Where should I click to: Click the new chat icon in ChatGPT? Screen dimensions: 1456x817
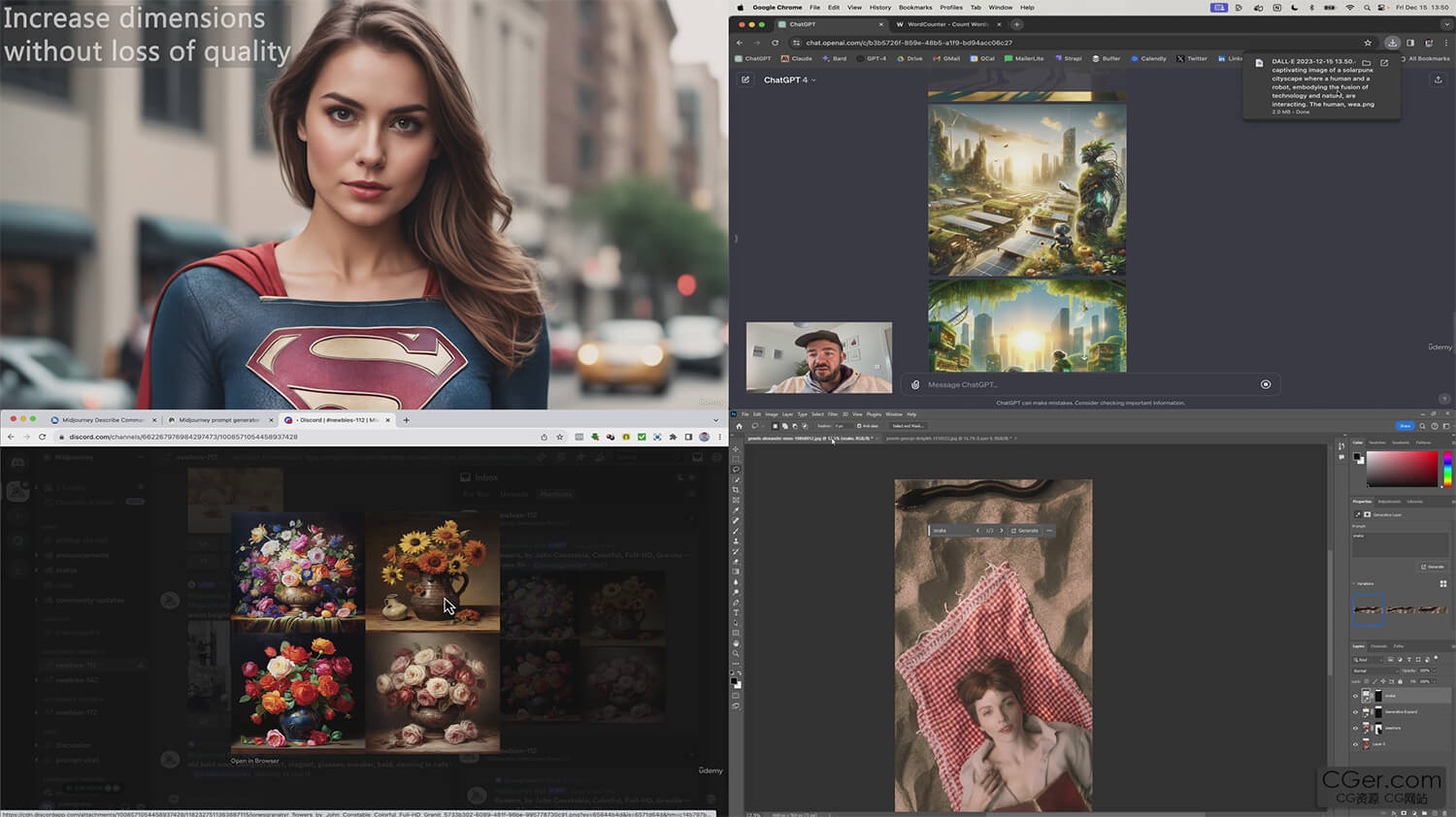745,80
